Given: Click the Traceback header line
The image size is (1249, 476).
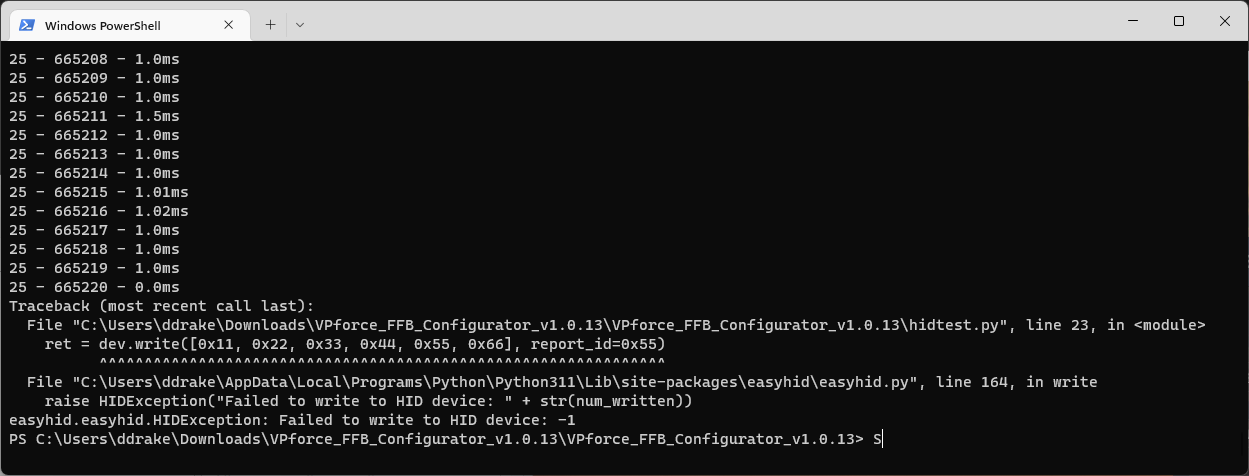Looking at the screenshot, I should click(161, 306).
